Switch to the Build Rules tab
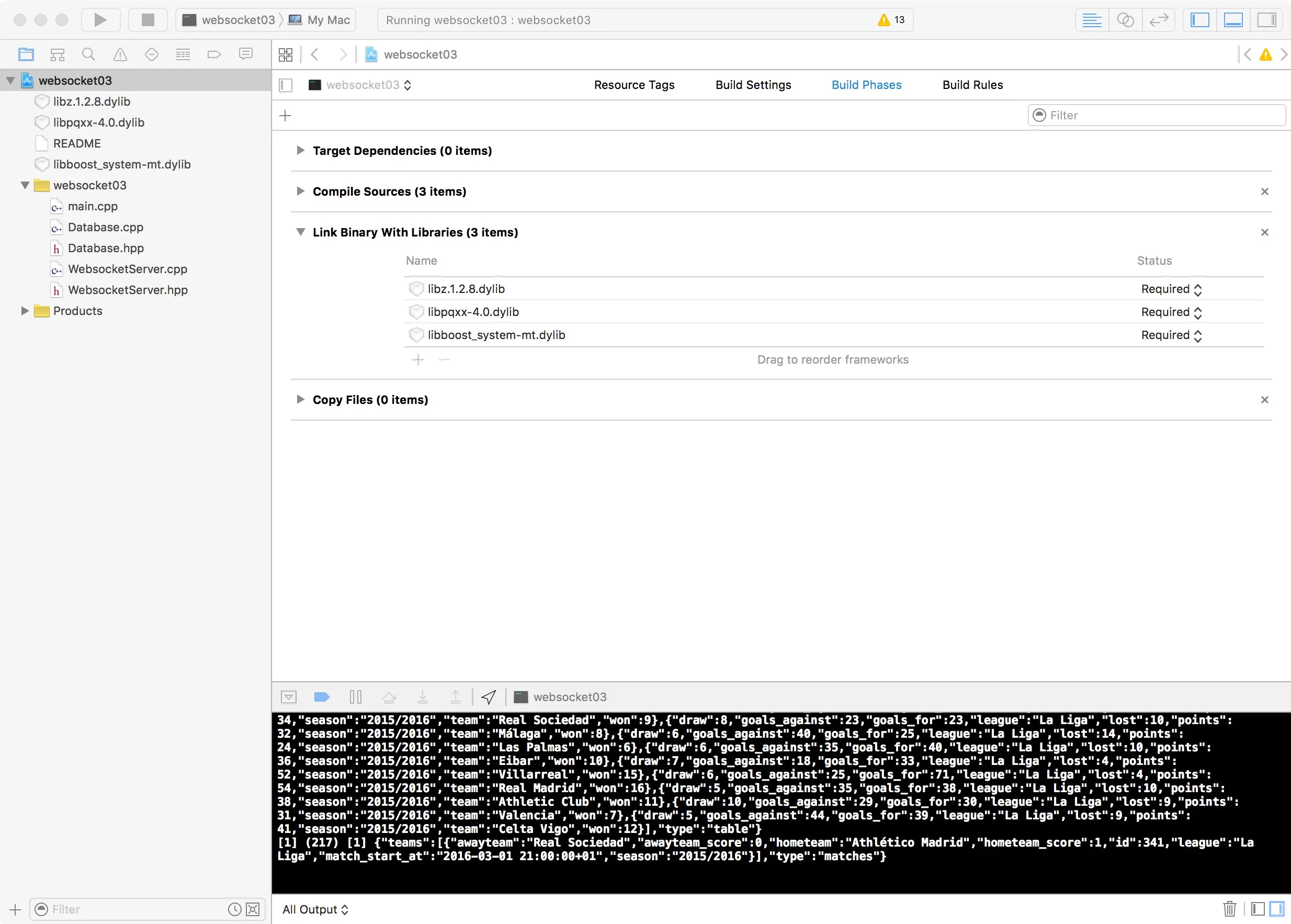The width and height of the screenshot is (1291, 924). [972, 85]
